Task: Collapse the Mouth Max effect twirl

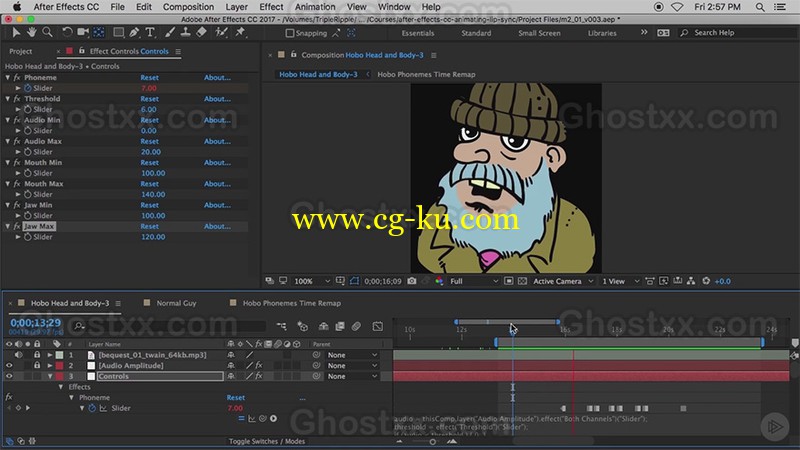Action: (x=8, y=184)
